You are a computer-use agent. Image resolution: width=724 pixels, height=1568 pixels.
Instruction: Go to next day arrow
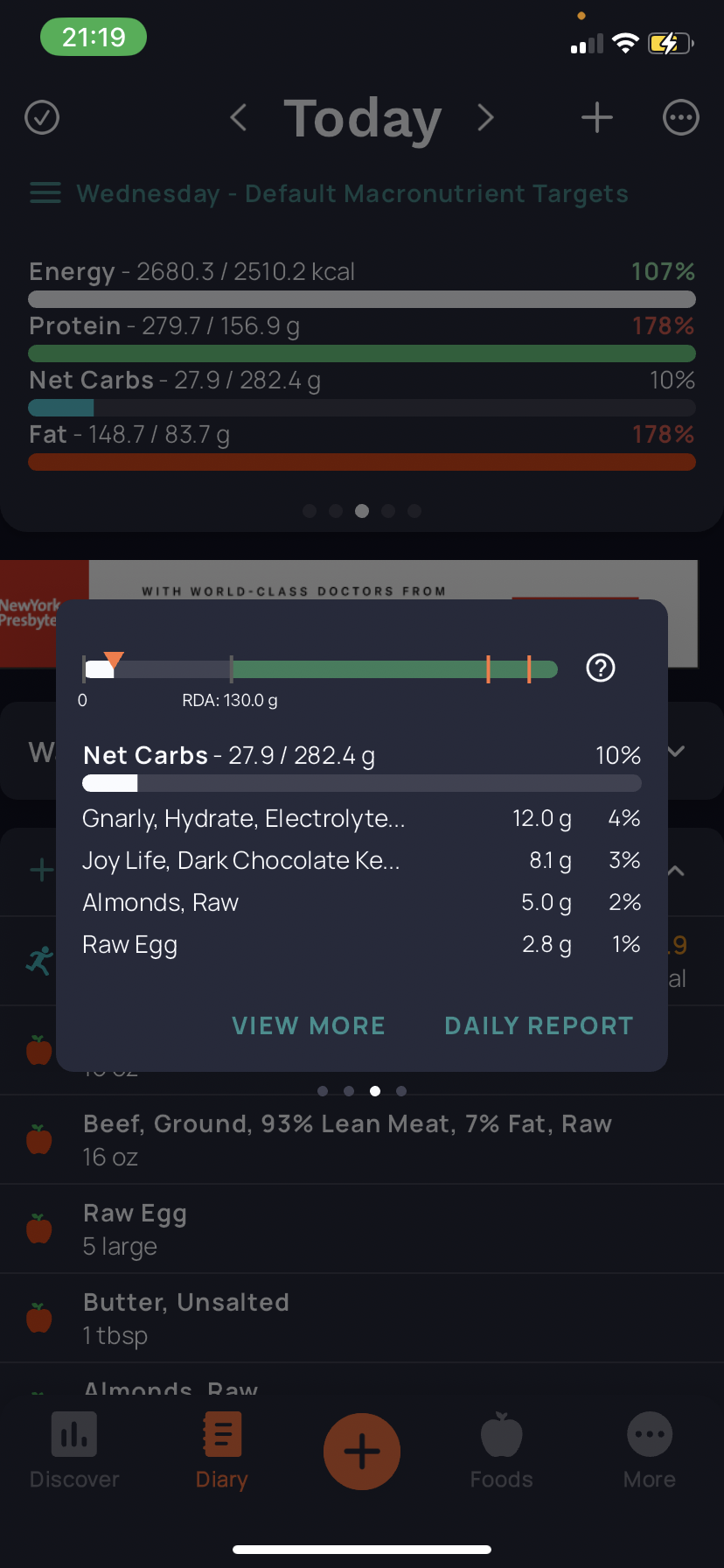coord(486,117)
